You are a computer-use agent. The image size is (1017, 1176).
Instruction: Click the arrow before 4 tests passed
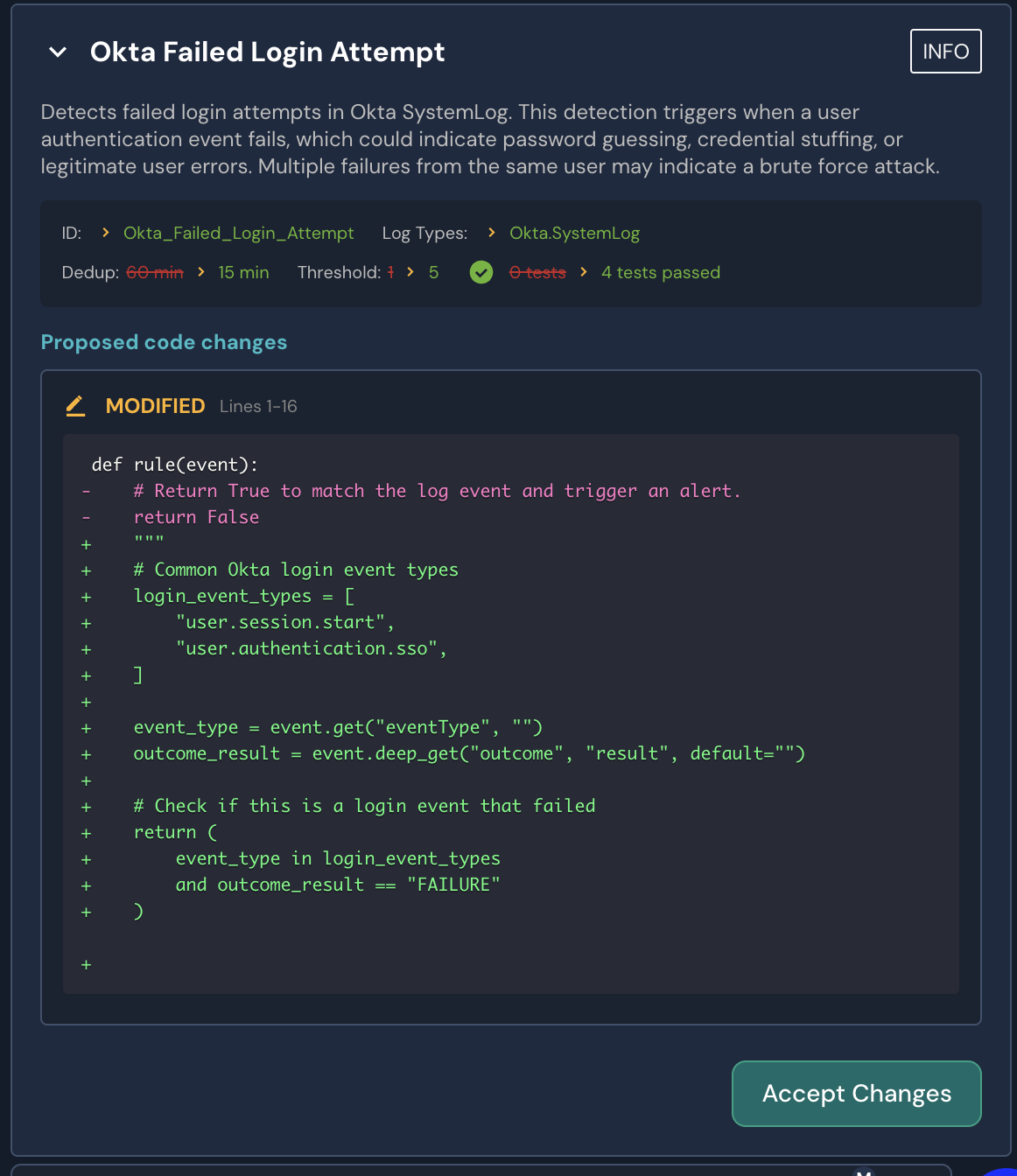click(584, 272)
